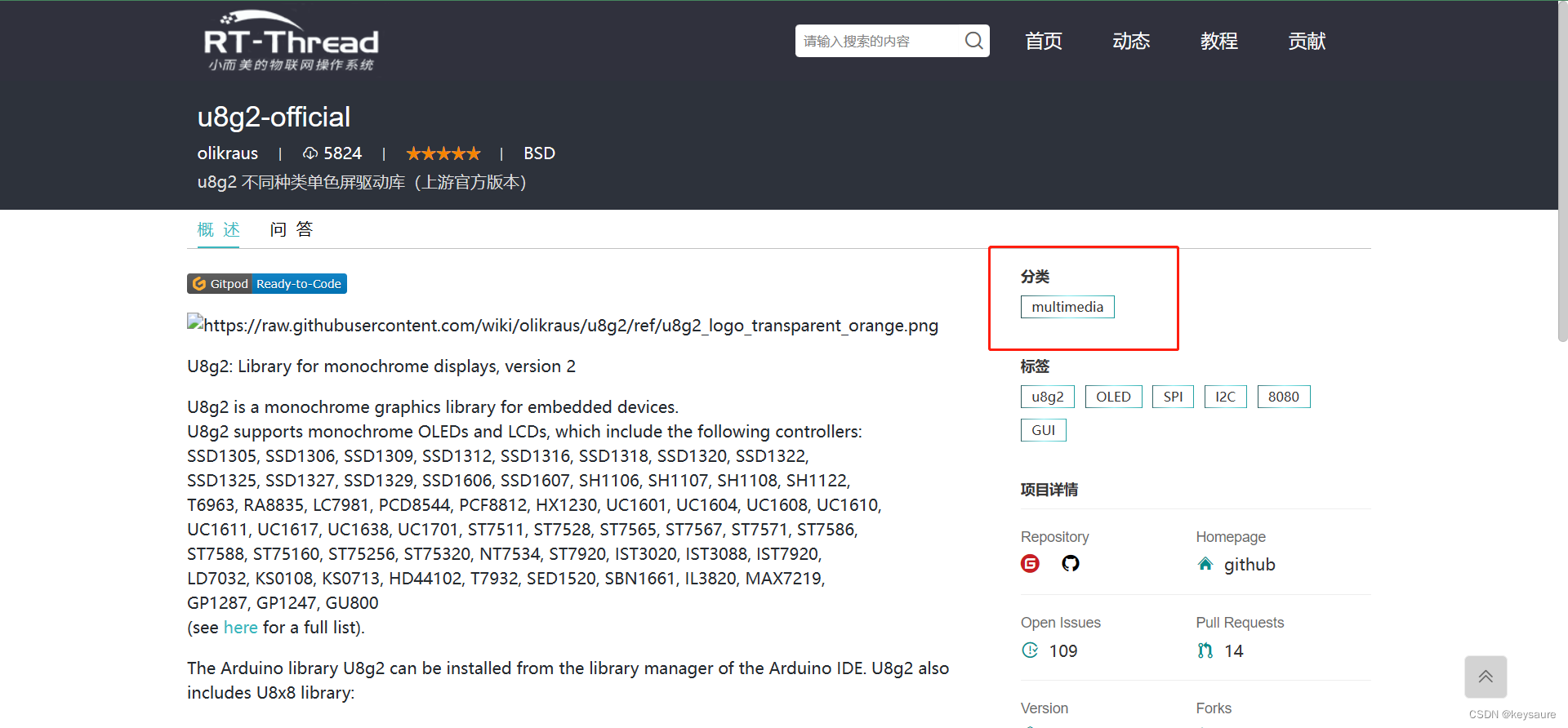The image size is (1568, 728).
Task: Click the homepage house icon
Action: click(1205, 564)
